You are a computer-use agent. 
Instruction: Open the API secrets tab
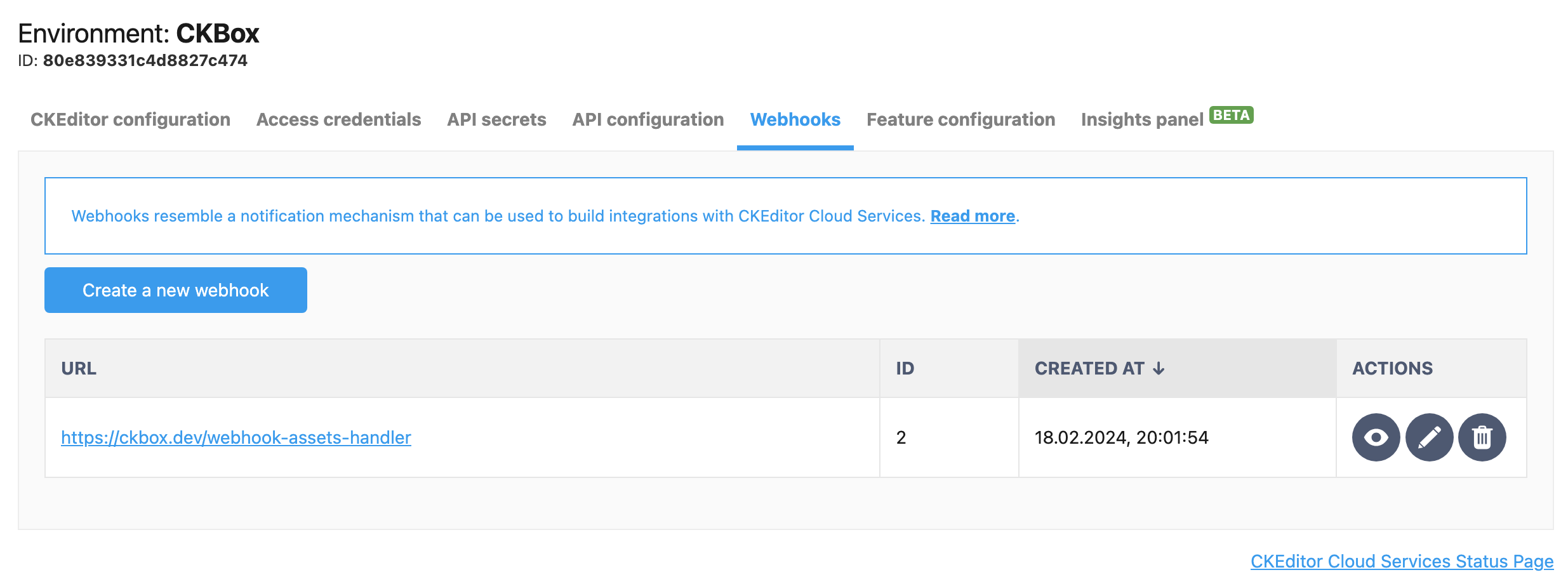(496, 119)
